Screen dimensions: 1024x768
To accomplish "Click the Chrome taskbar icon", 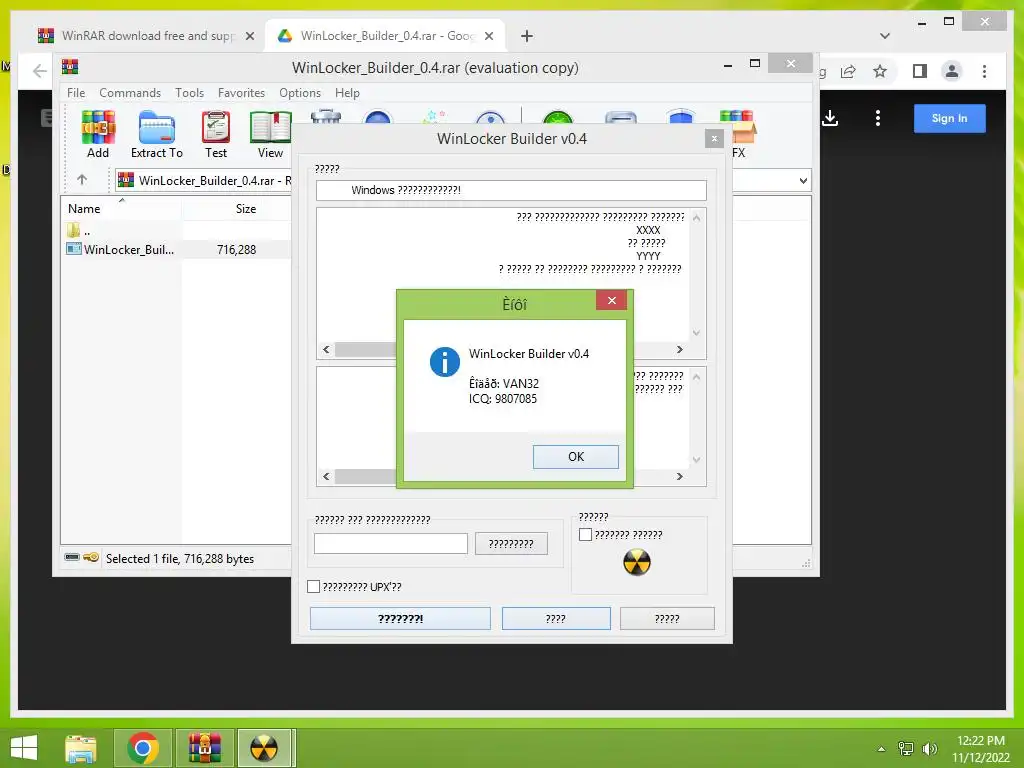I will (x=143, y=748).
